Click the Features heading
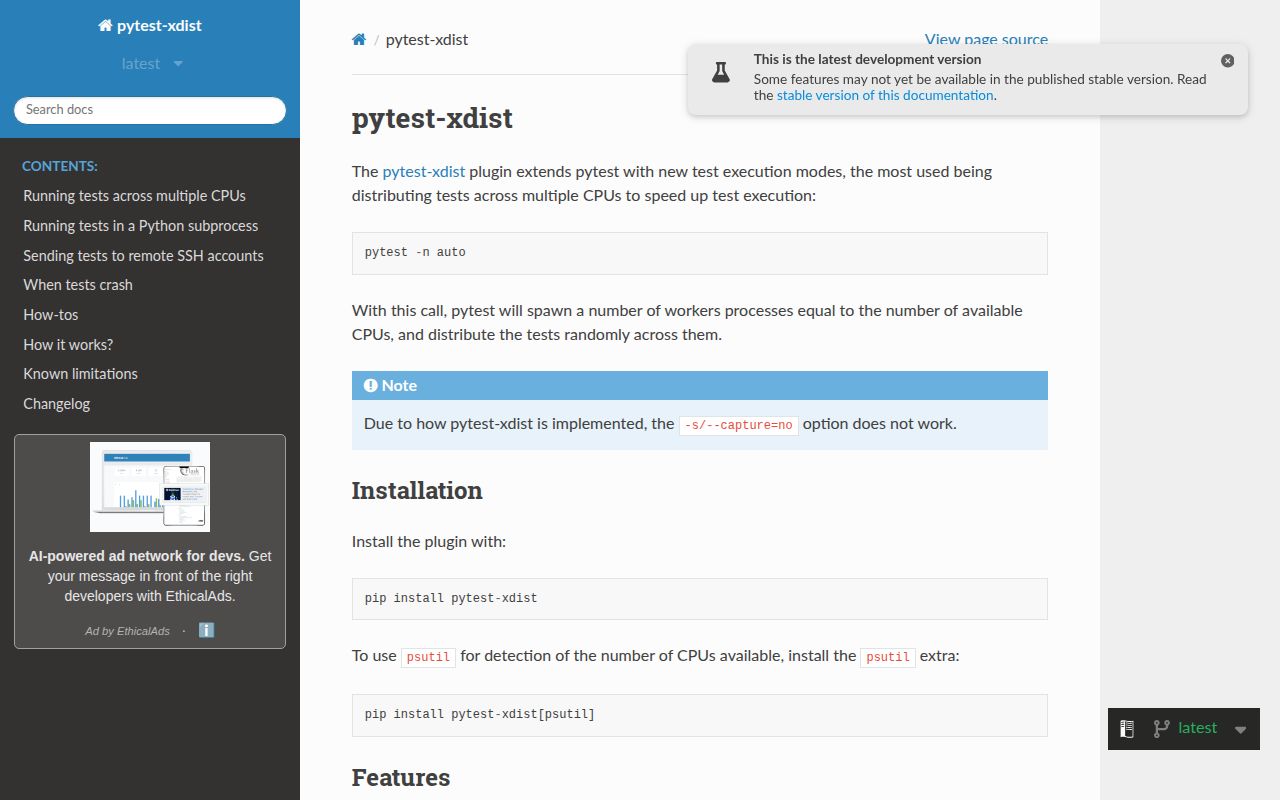Image resolution: width=1280 pixels, height=800 pixels. (401, 778)
